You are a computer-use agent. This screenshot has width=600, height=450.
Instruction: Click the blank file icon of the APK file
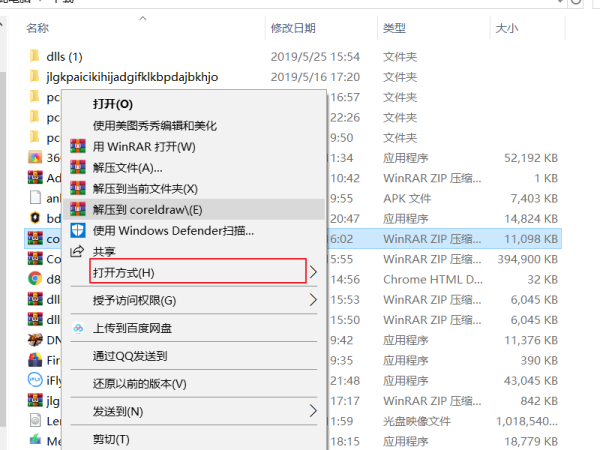pos(35,197)
